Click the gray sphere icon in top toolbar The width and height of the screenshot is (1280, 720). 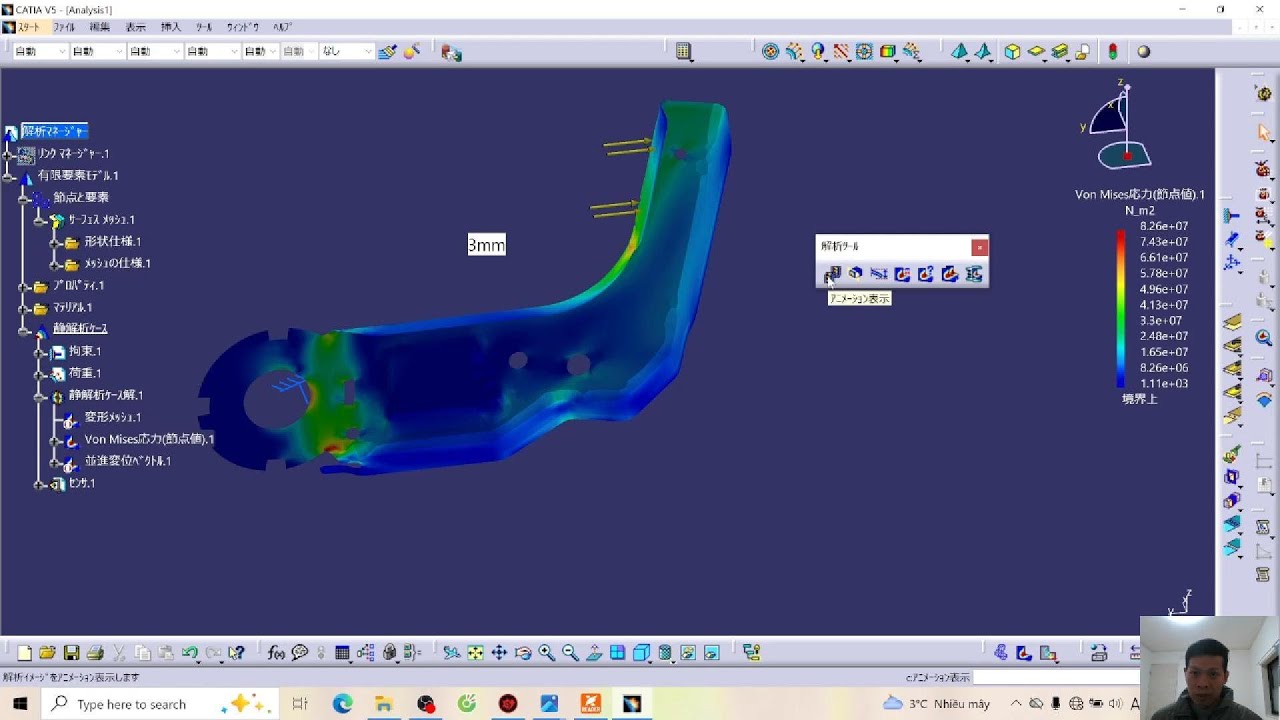(x=1144, y=52)
